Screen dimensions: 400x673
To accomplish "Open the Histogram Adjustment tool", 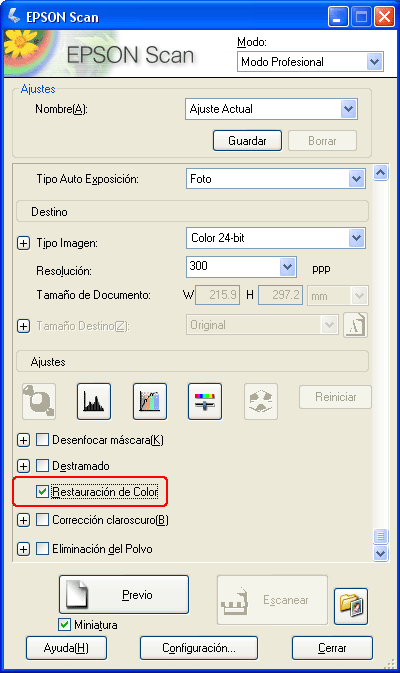I will point(94,401).
